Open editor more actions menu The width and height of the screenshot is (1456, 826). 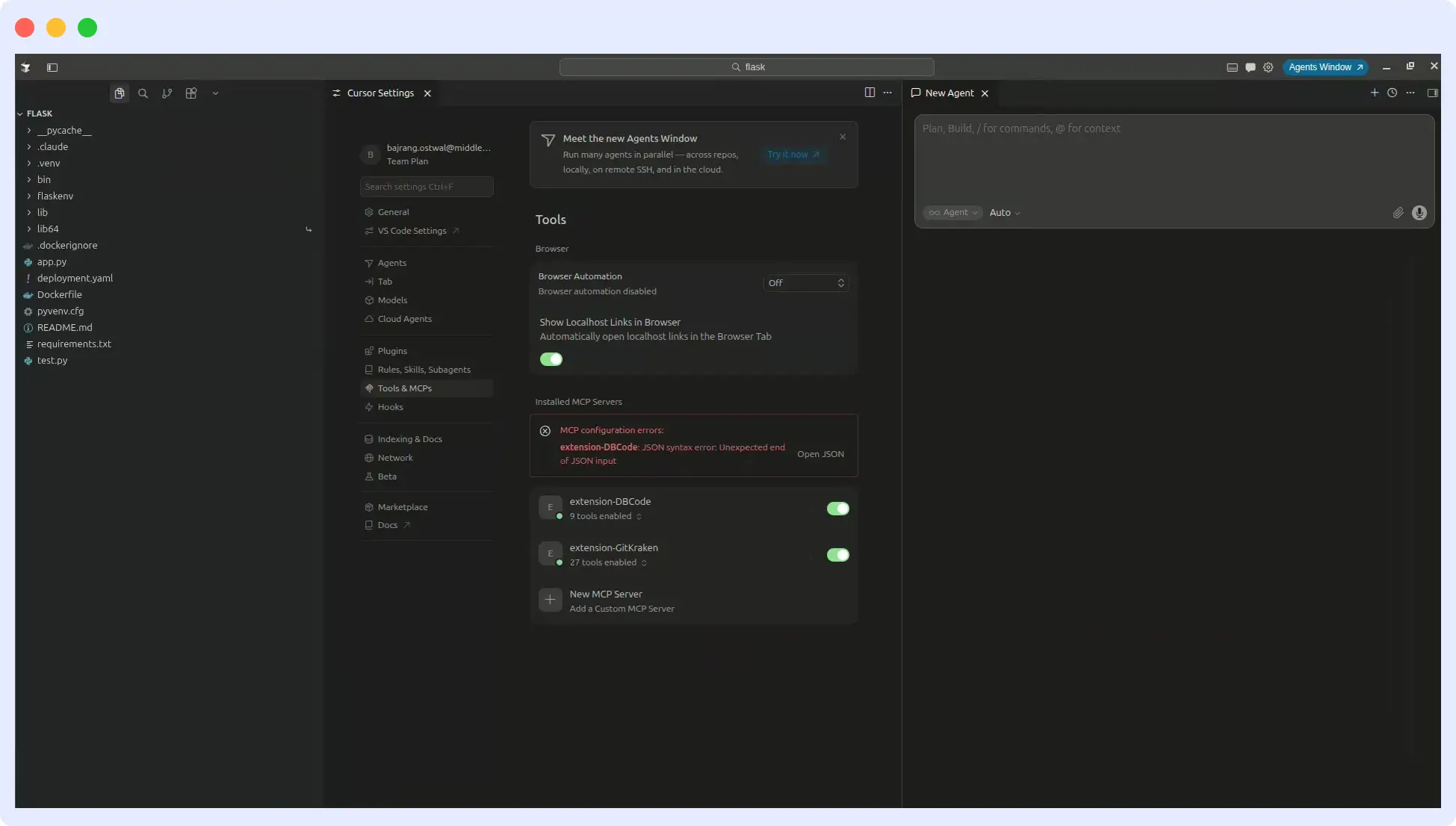pyautogui.click(x=887, y=93)
